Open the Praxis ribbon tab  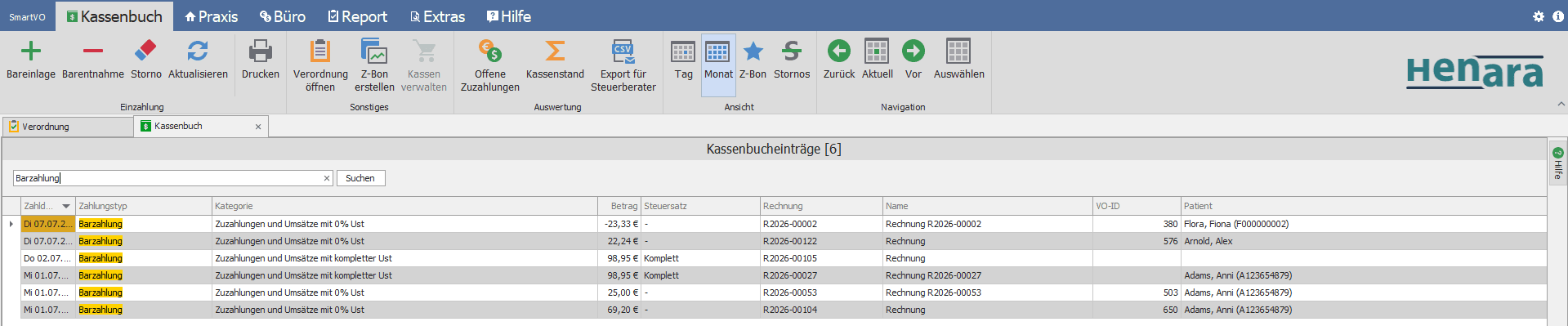(212, 16)
